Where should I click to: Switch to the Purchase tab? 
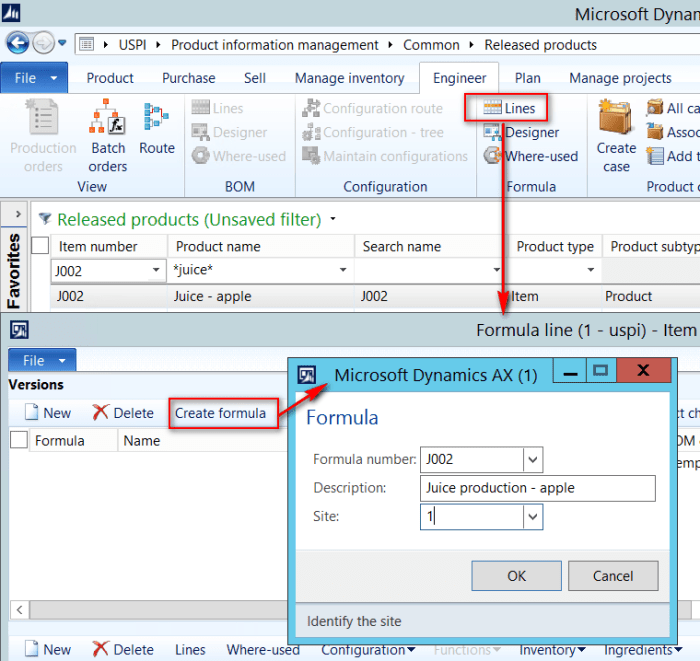[188, 78]
